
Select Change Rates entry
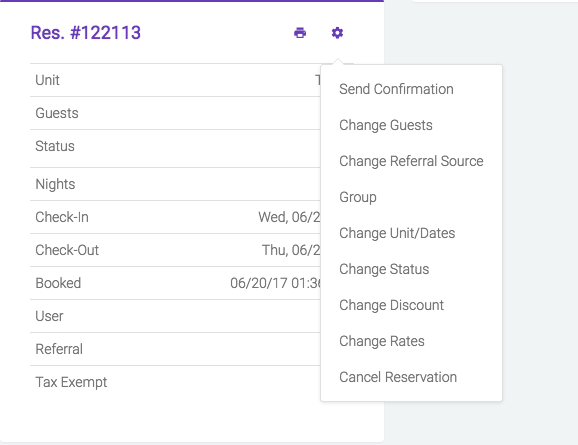pyautogui.click(x=382, y=341)
